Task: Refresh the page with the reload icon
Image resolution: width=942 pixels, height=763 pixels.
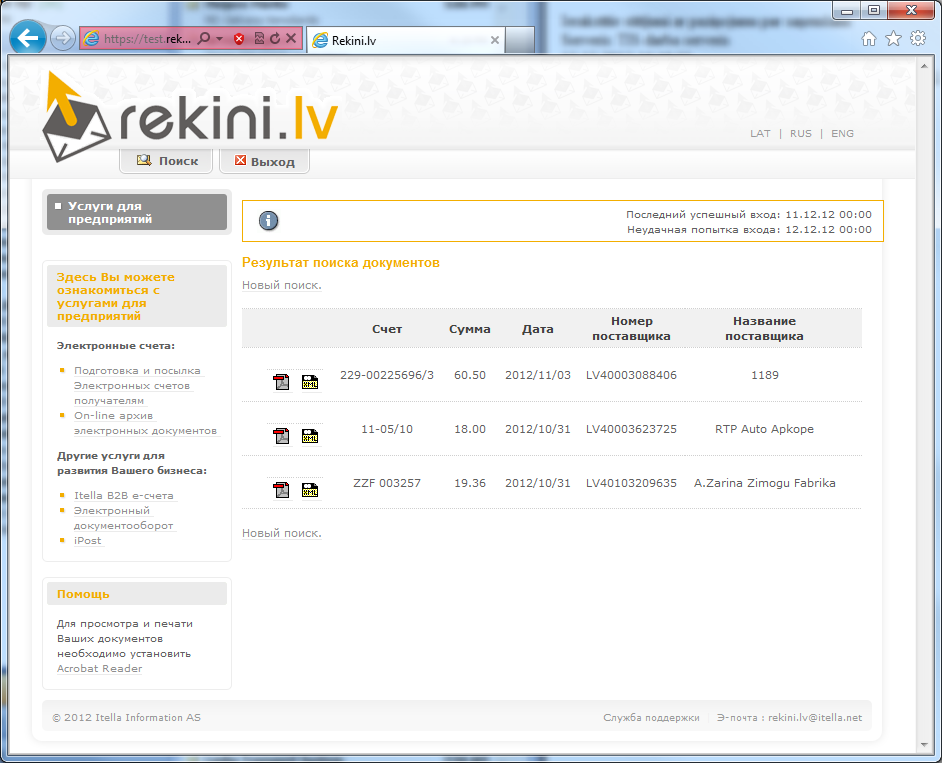Action: [275, 38]
